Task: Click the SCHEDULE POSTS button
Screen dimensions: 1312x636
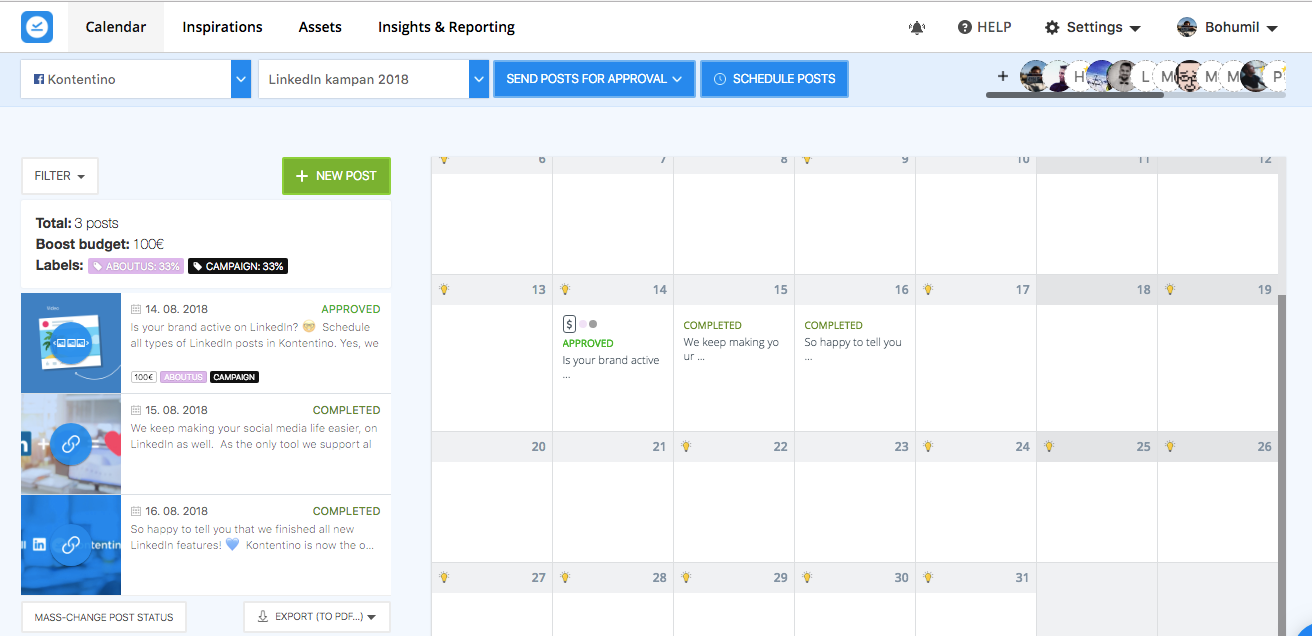Action: 774,79
